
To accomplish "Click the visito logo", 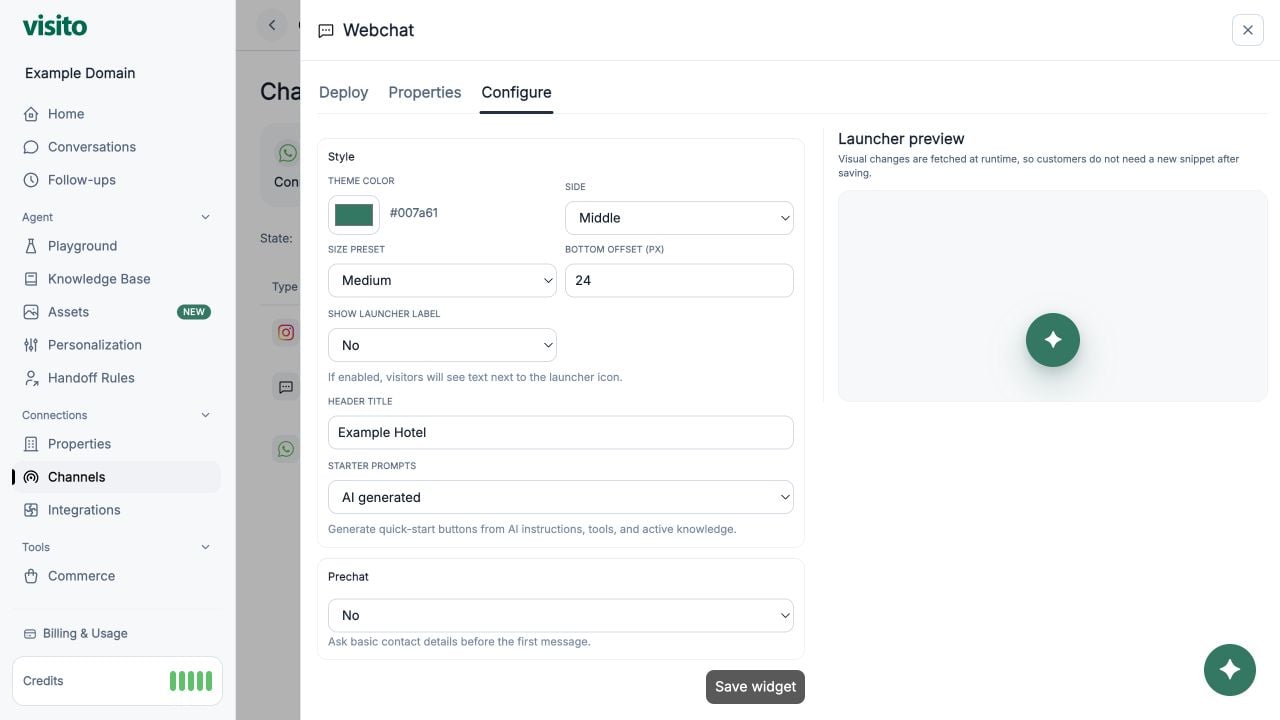I will (55, 26).
